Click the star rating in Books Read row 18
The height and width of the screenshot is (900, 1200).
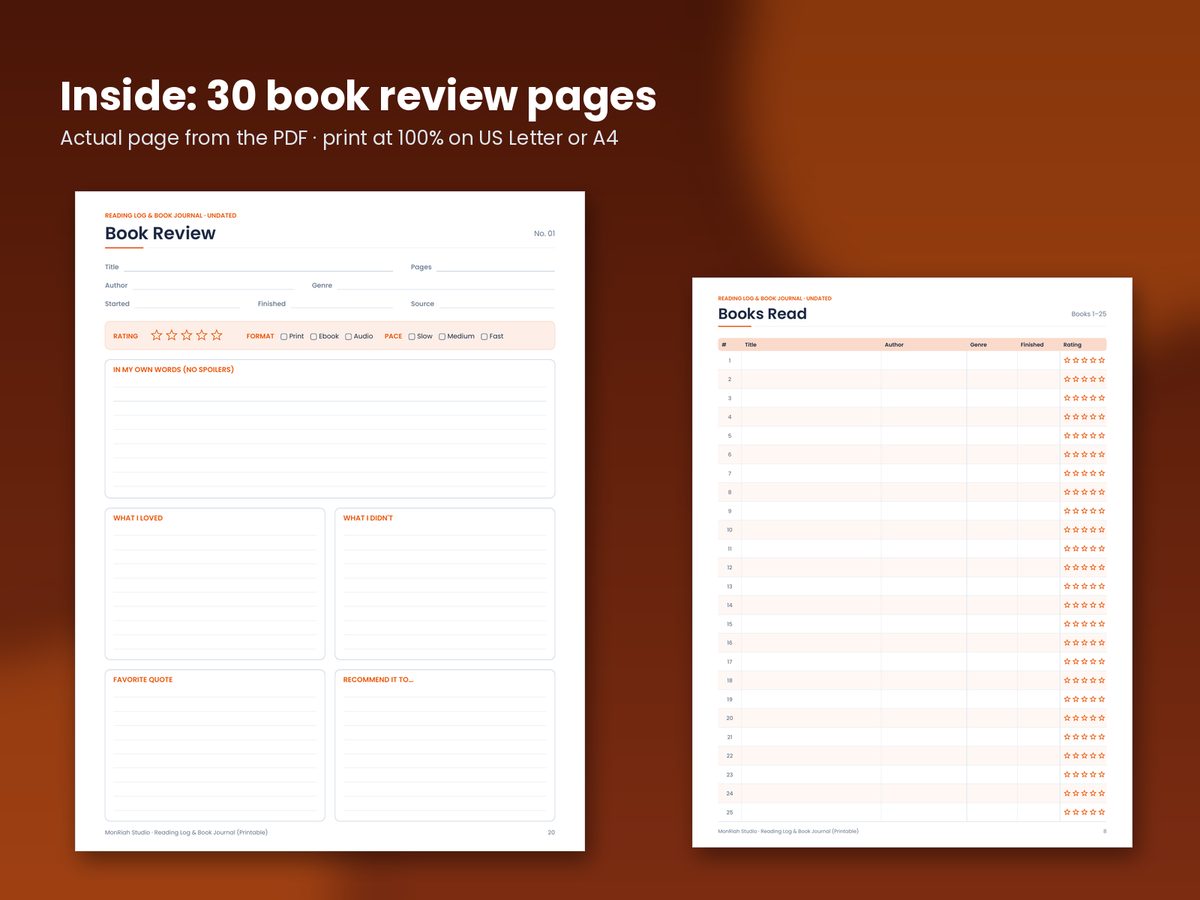[x=1084, y=680]
